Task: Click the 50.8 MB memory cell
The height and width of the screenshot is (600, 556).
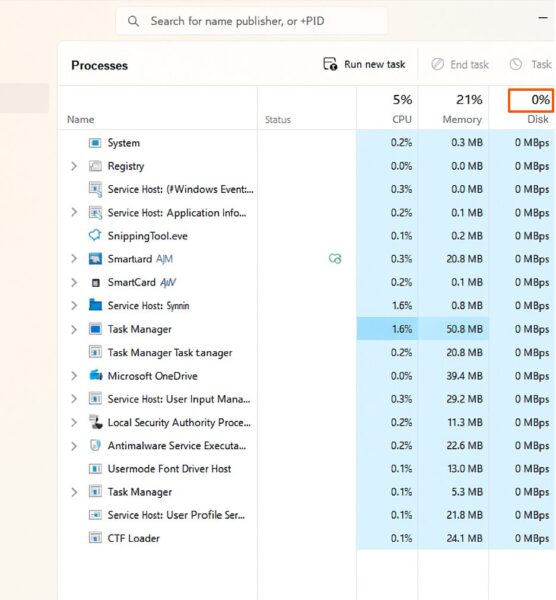Action: click(453, 329)
